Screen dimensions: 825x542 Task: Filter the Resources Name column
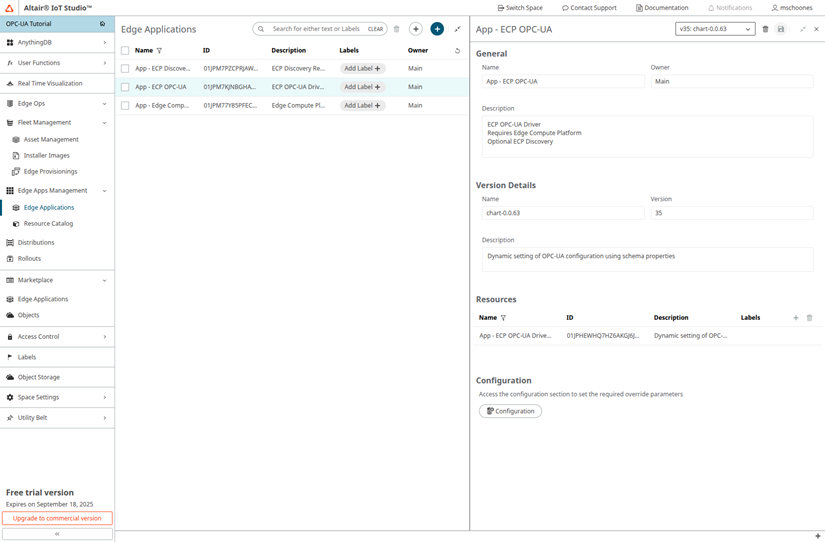(504, 318)
